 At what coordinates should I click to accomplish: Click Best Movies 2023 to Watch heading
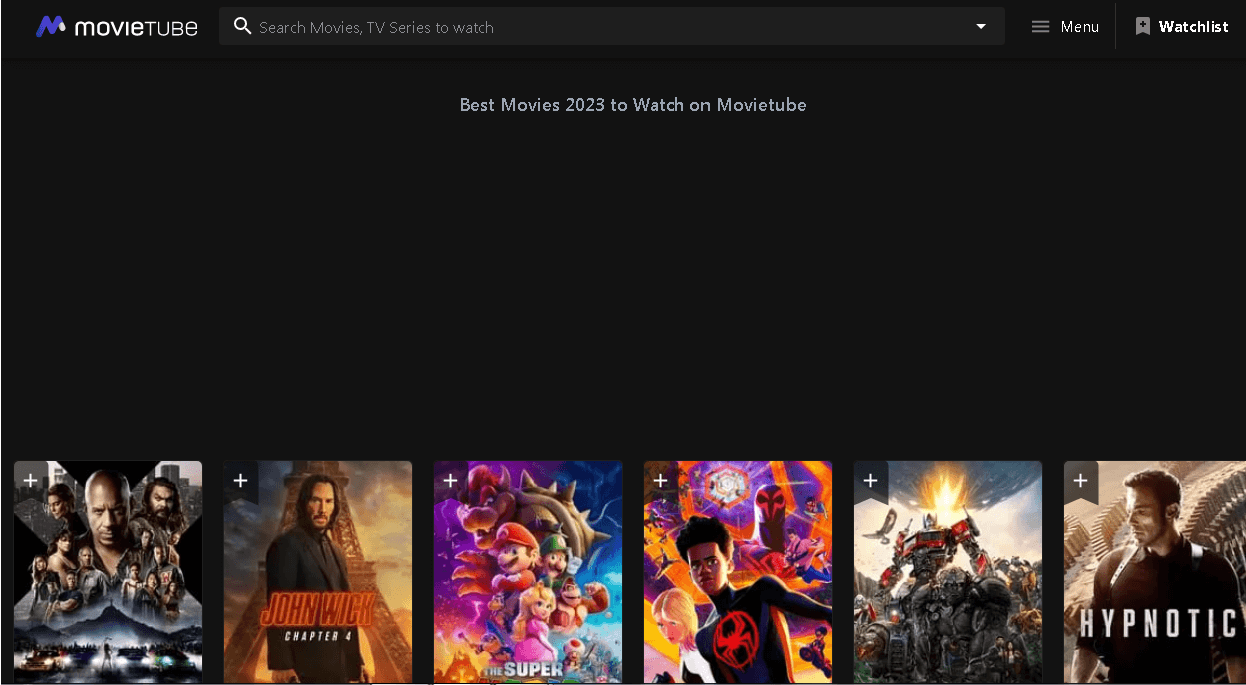633,105
